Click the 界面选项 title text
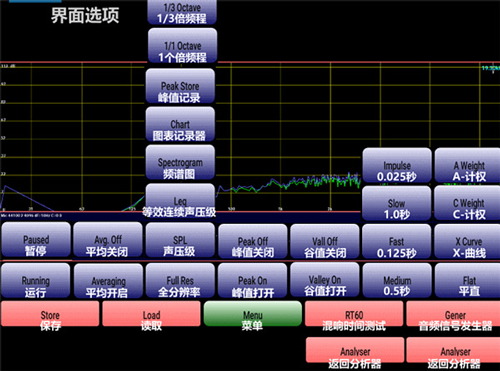Screen dimensions: 500x371 [85, 15]
